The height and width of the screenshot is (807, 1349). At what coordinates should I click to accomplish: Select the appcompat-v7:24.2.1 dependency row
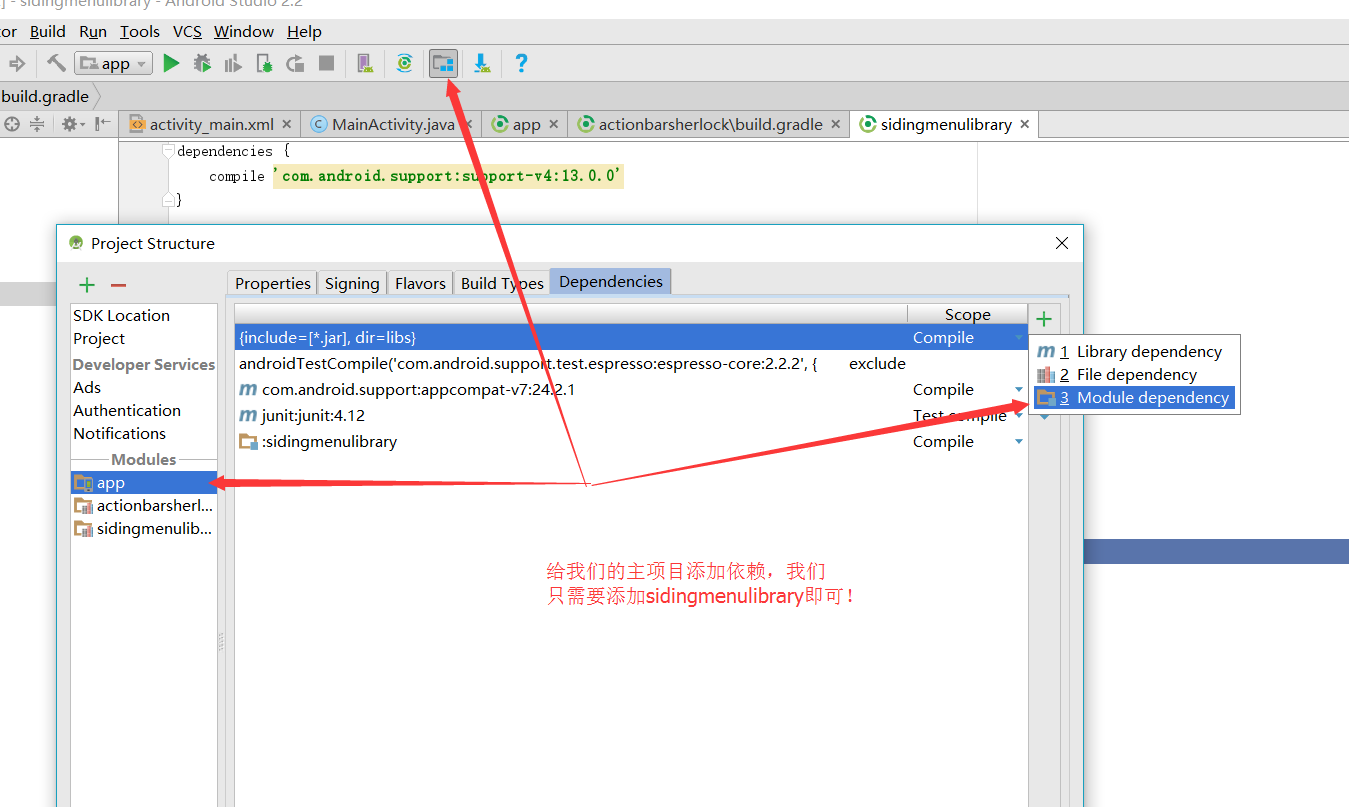(x=631, y=389)
